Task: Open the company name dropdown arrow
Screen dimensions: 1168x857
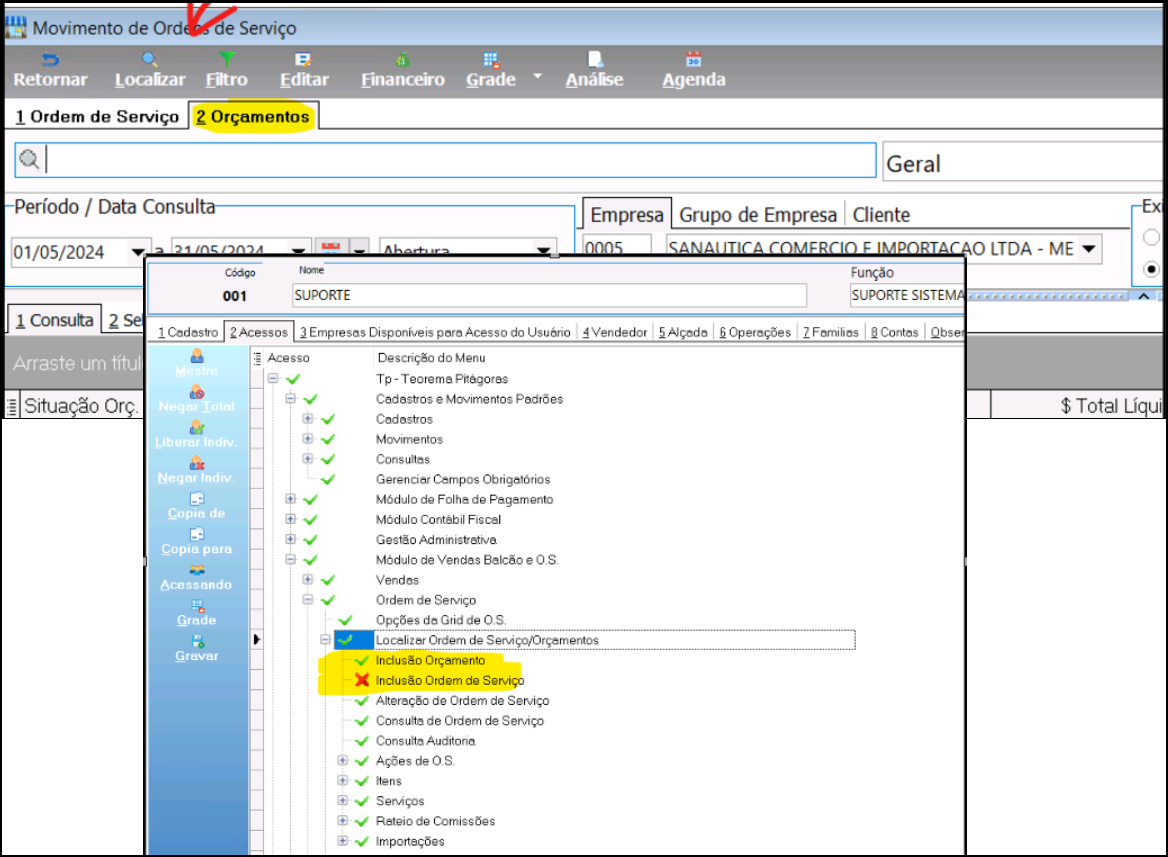Action: coord(1089,248)
